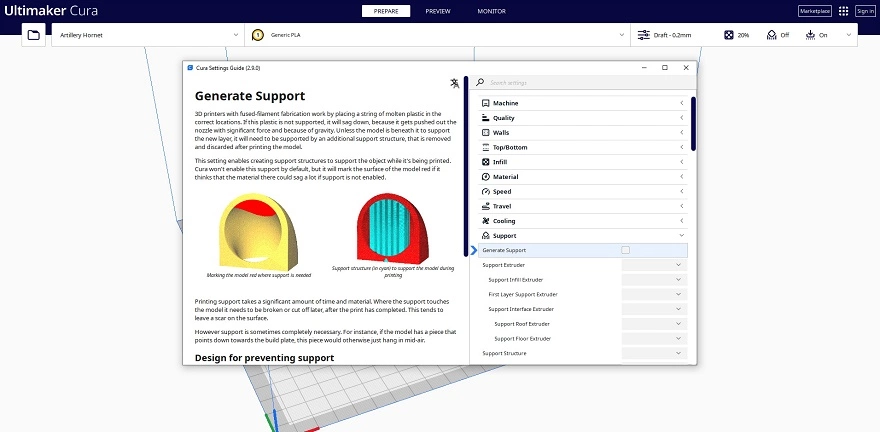Click the Speed category icon

[485, 191]
